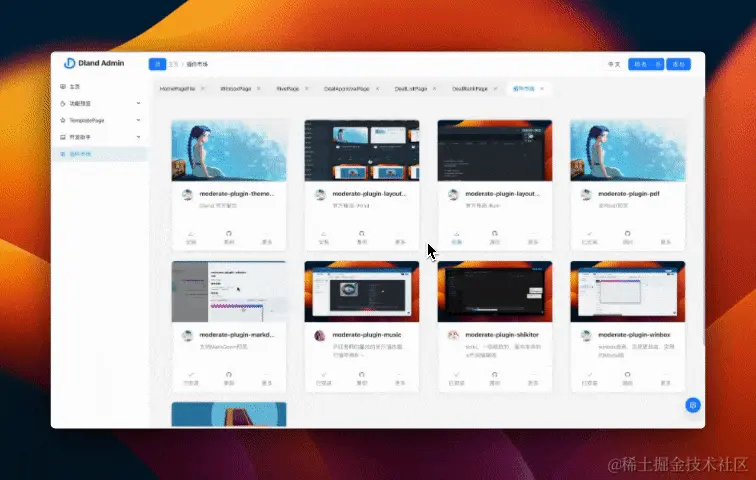This screenshot has height=480, width=756.
Task: Open more options on moderate-plugin-pdf card
Action: click(x=665, y=238)
